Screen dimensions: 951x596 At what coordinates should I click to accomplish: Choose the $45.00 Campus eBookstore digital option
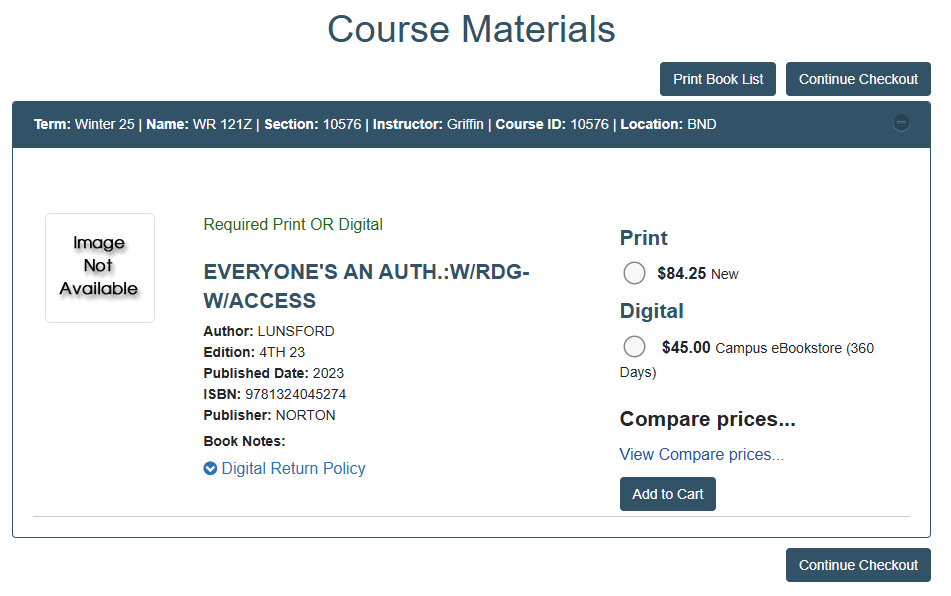pos(634,346)
